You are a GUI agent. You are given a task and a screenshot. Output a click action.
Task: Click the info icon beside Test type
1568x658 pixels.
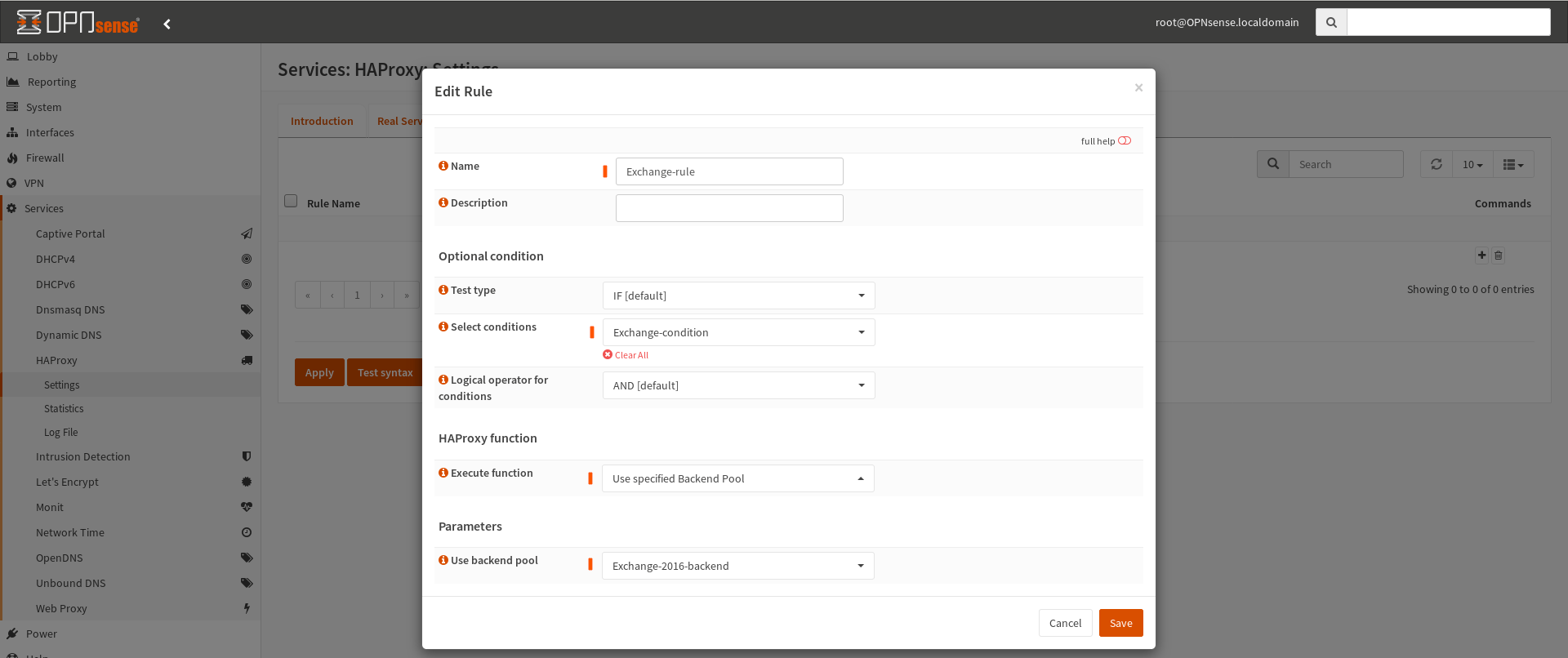tap(443, 290)
